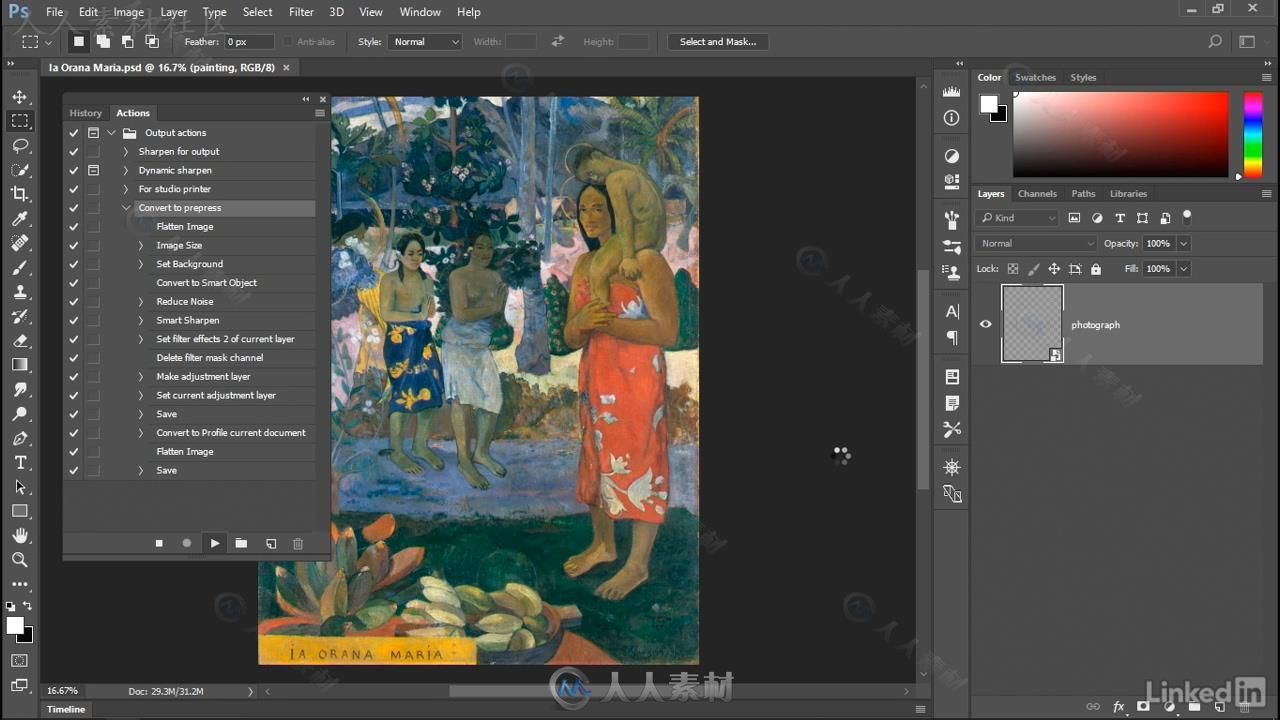Toggle checkmark for Reduce Noise step
The image size is (1280, 720).
(73, 302)
